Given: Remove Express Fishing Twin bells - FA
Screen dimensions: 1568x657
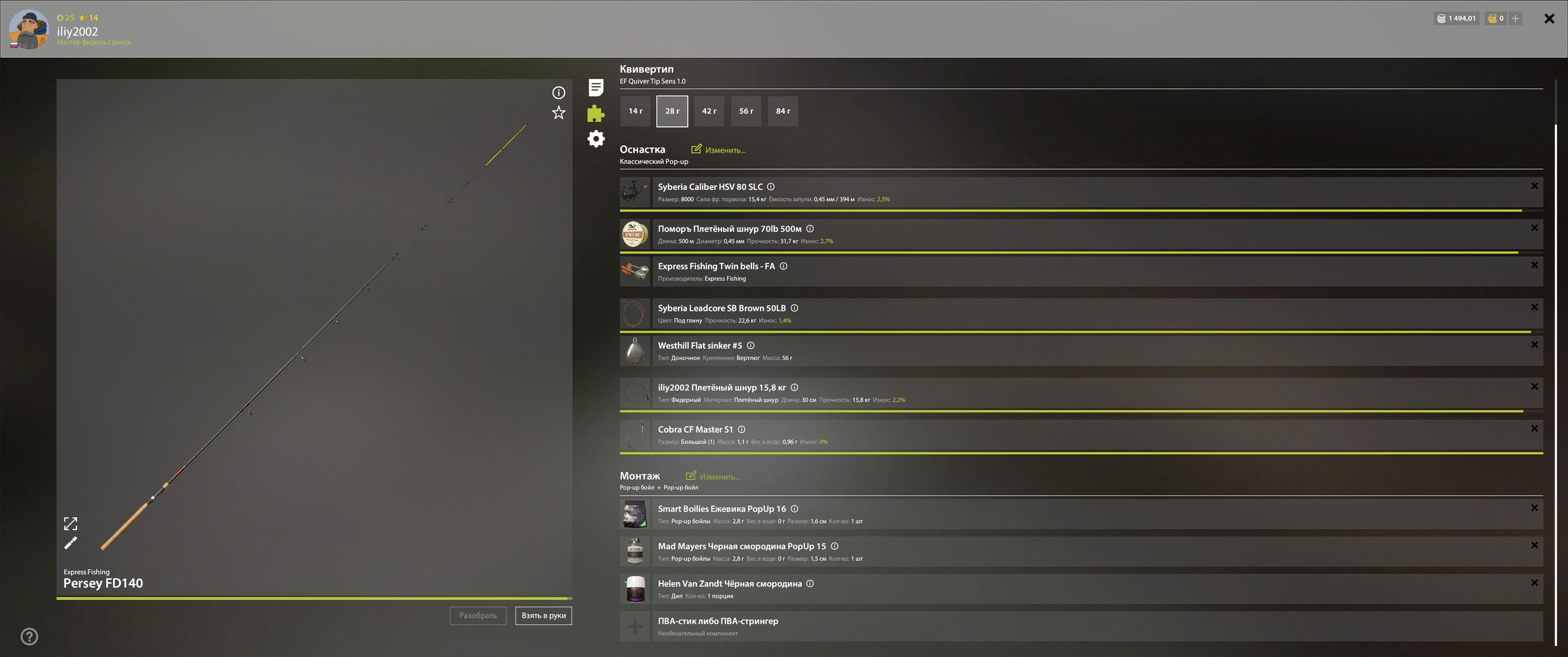Looking at the screenshot, I should pyautogui.click(x=1534, y=265).
